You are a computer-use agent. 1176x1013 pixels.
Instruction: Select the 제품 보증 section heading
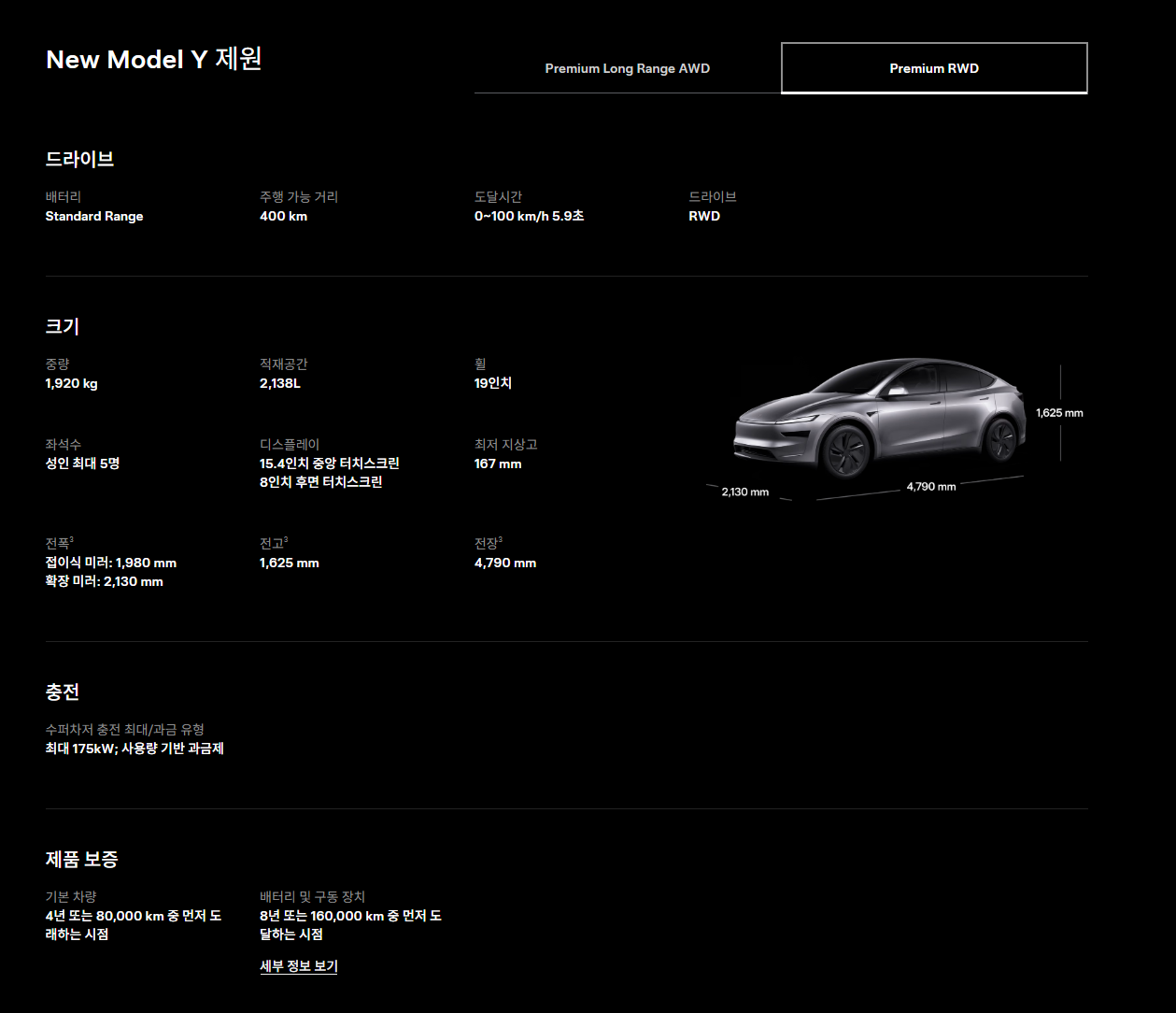coord(82,860)
